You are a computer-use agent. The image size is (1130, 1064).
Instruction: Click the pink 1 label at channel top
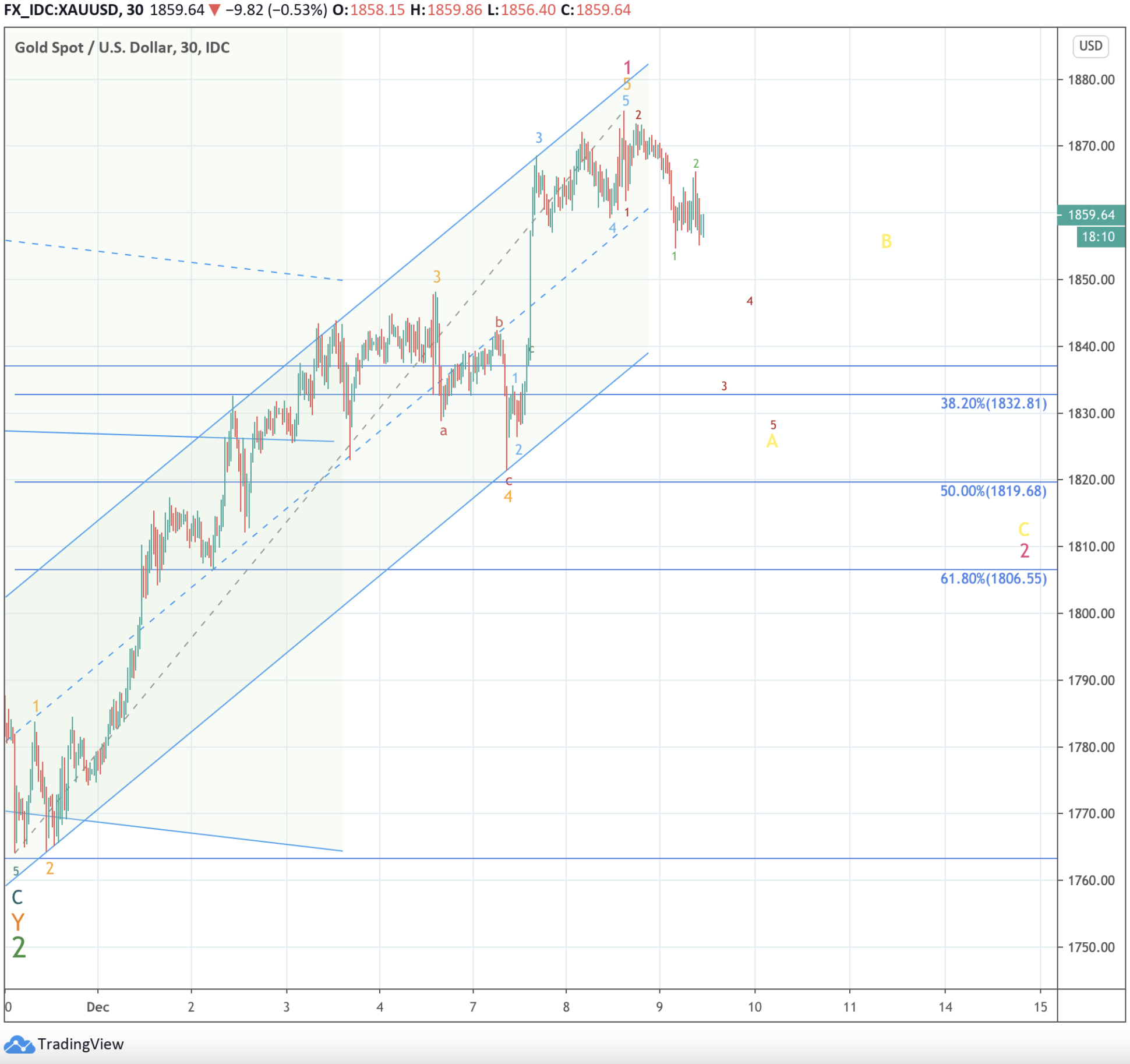pos(627,68)
